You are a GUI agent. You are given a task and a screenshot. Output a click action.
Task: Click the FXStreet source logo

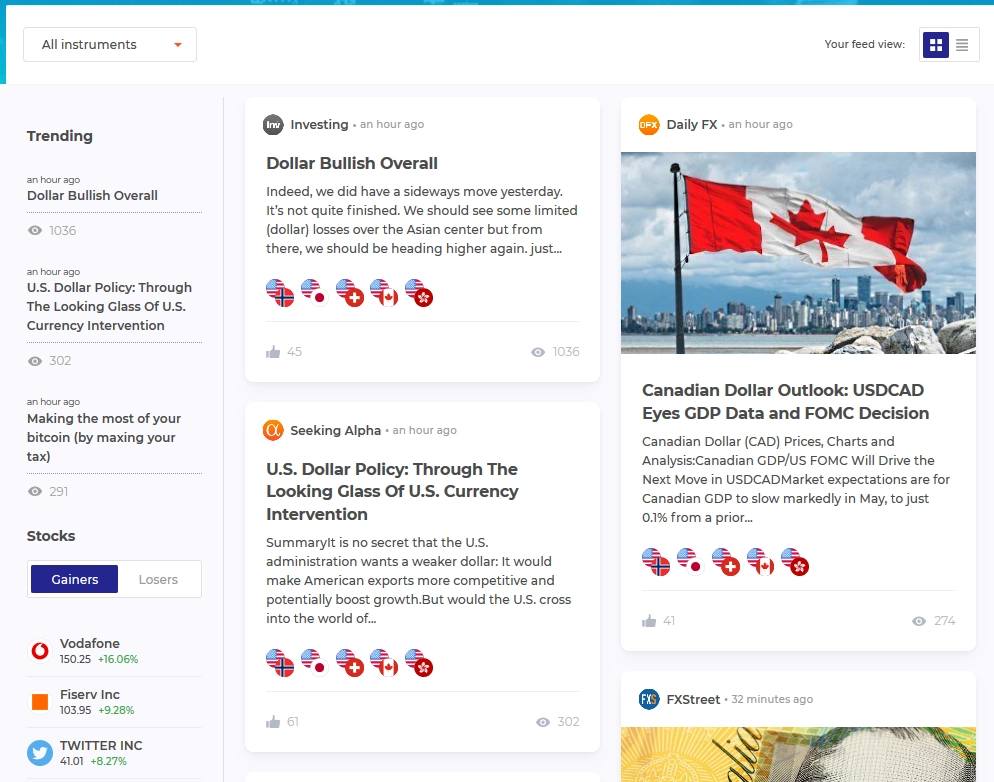pos(649,699)
